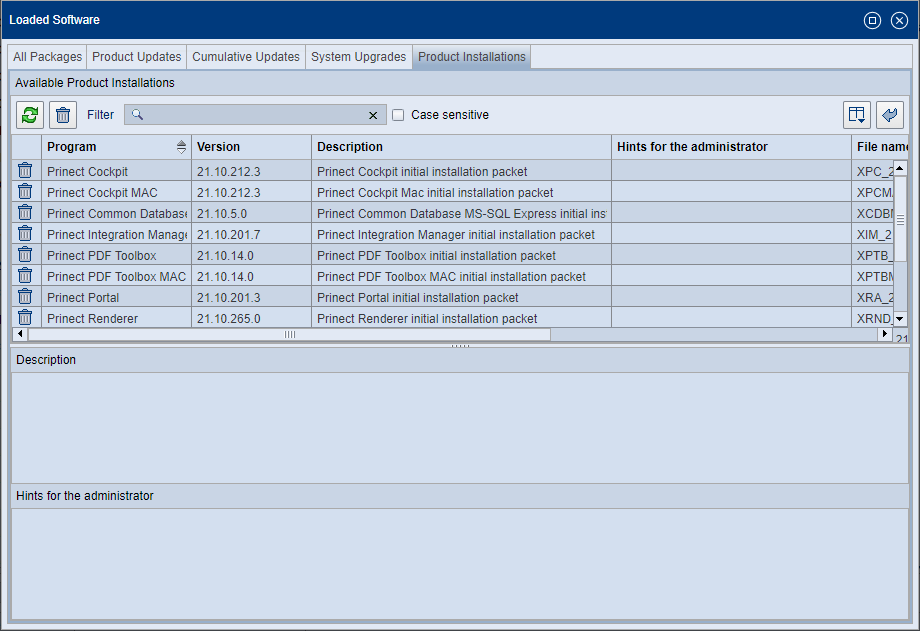Delete Prinect Integration Manager via trash icon
The image size is (920, 631).
pos(24,234)
